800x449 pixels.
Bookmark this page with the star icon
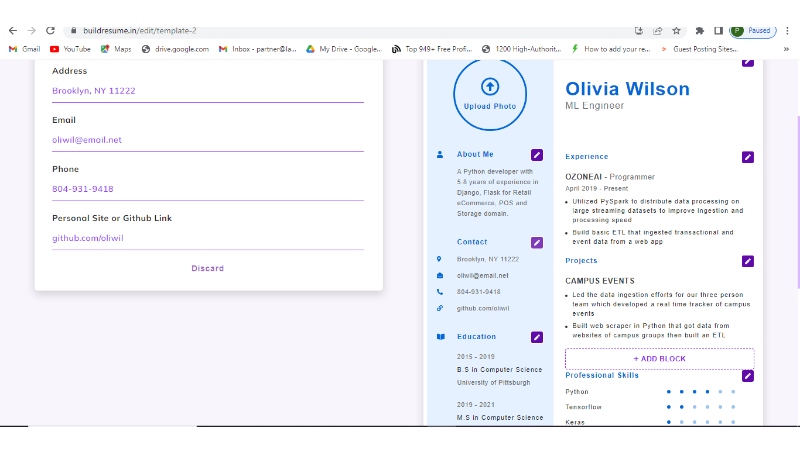point(676,31)
